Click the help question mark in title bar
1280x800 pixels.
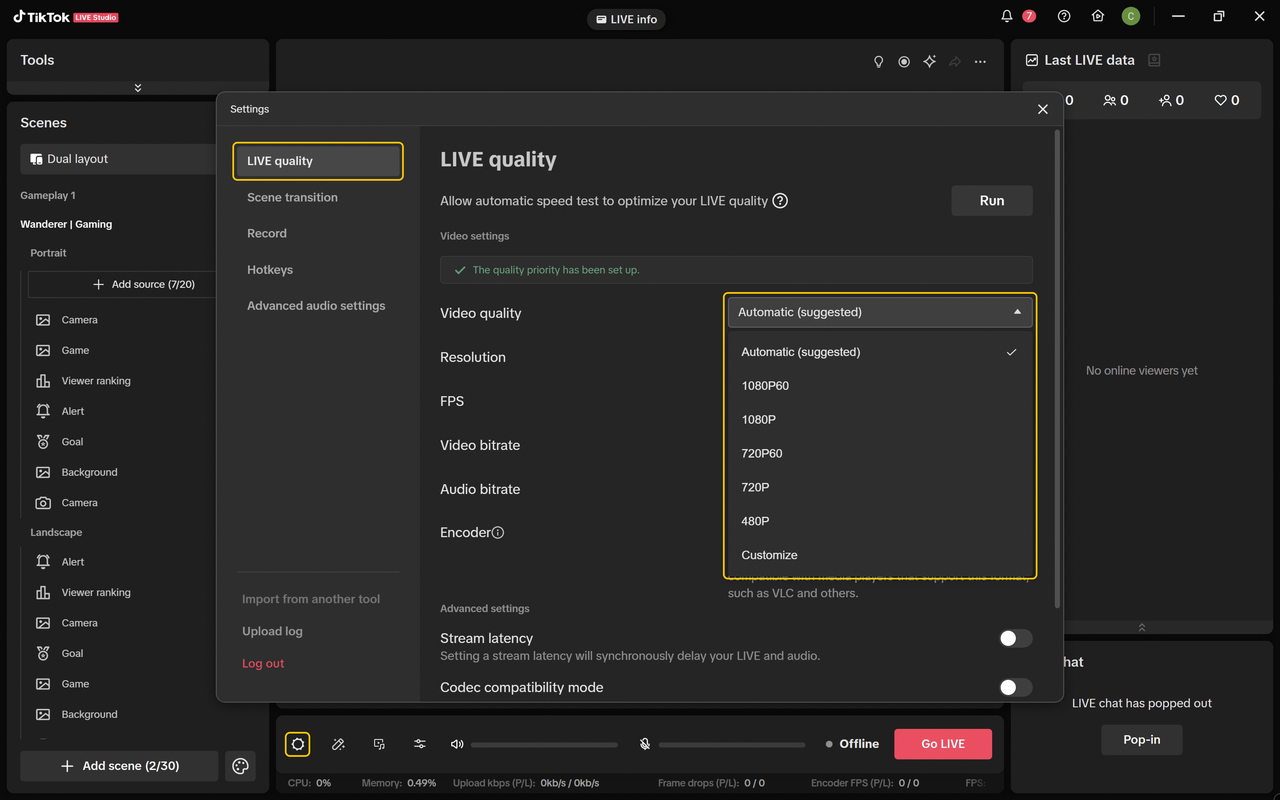coord(1064,17)
